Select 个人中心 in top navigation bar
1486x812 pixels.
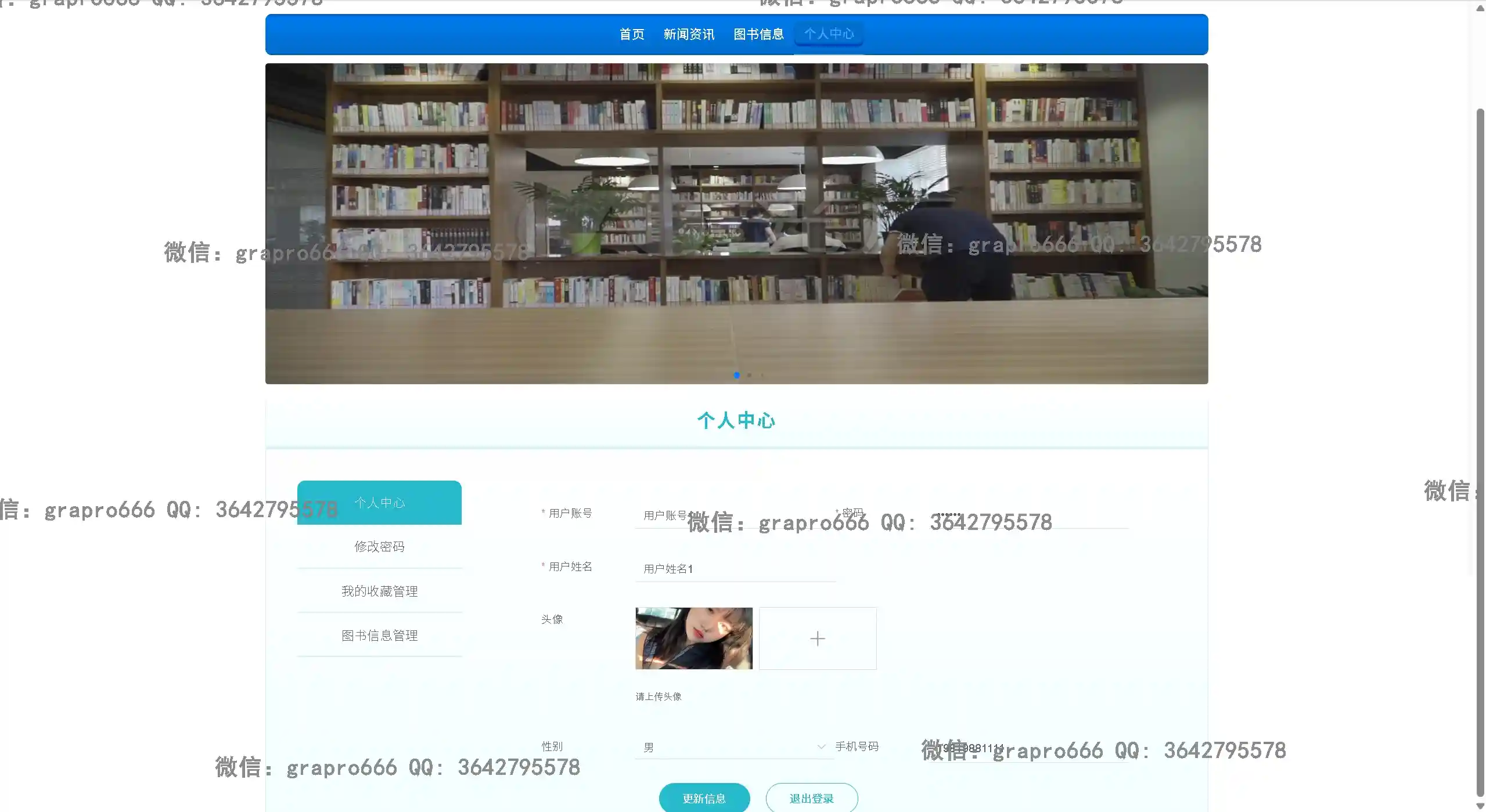click(829, 34)
